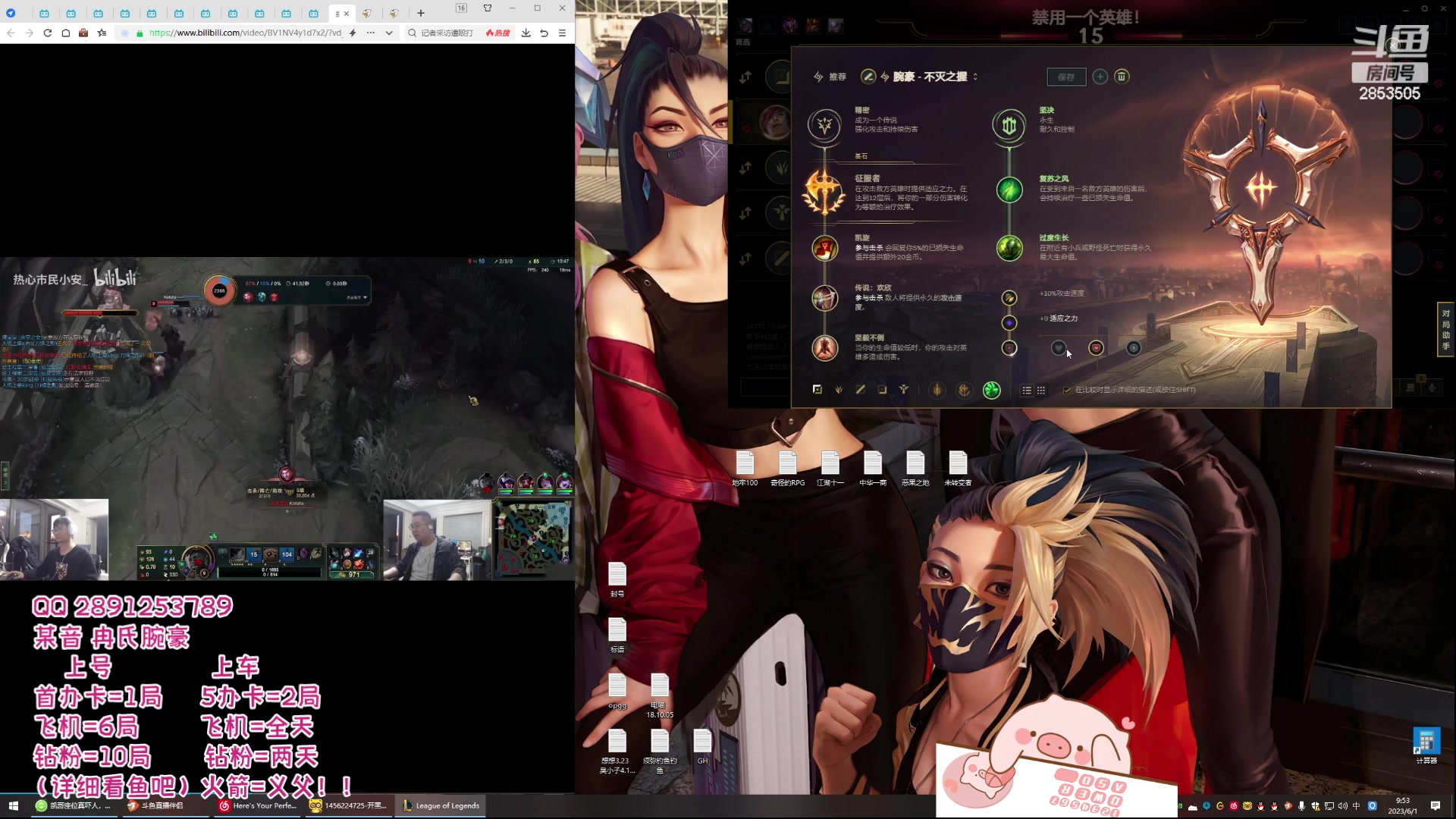Open the calculator desktop shortcut
The width and height of the screenshot is (1456, 819).
1426,746
